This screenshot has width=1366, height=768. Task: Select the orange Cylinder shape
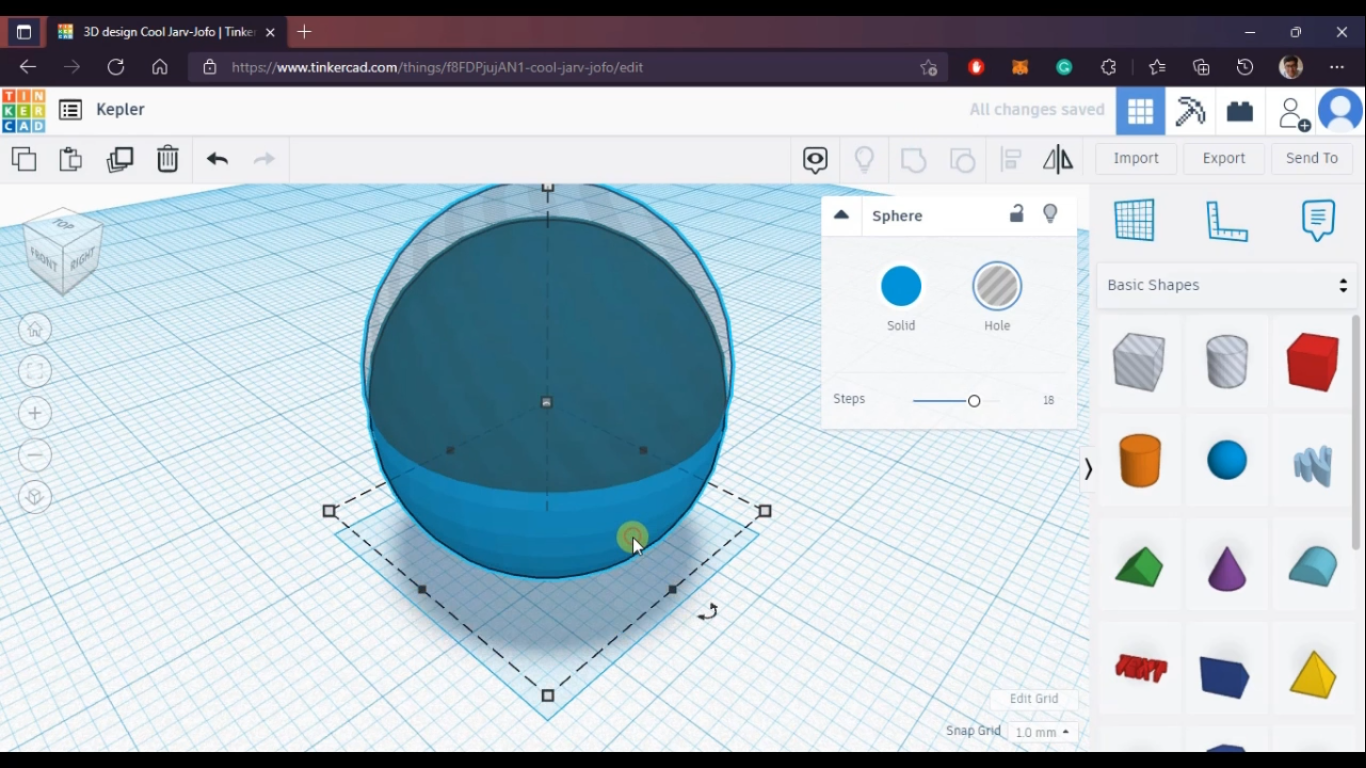pos(1139,460)
